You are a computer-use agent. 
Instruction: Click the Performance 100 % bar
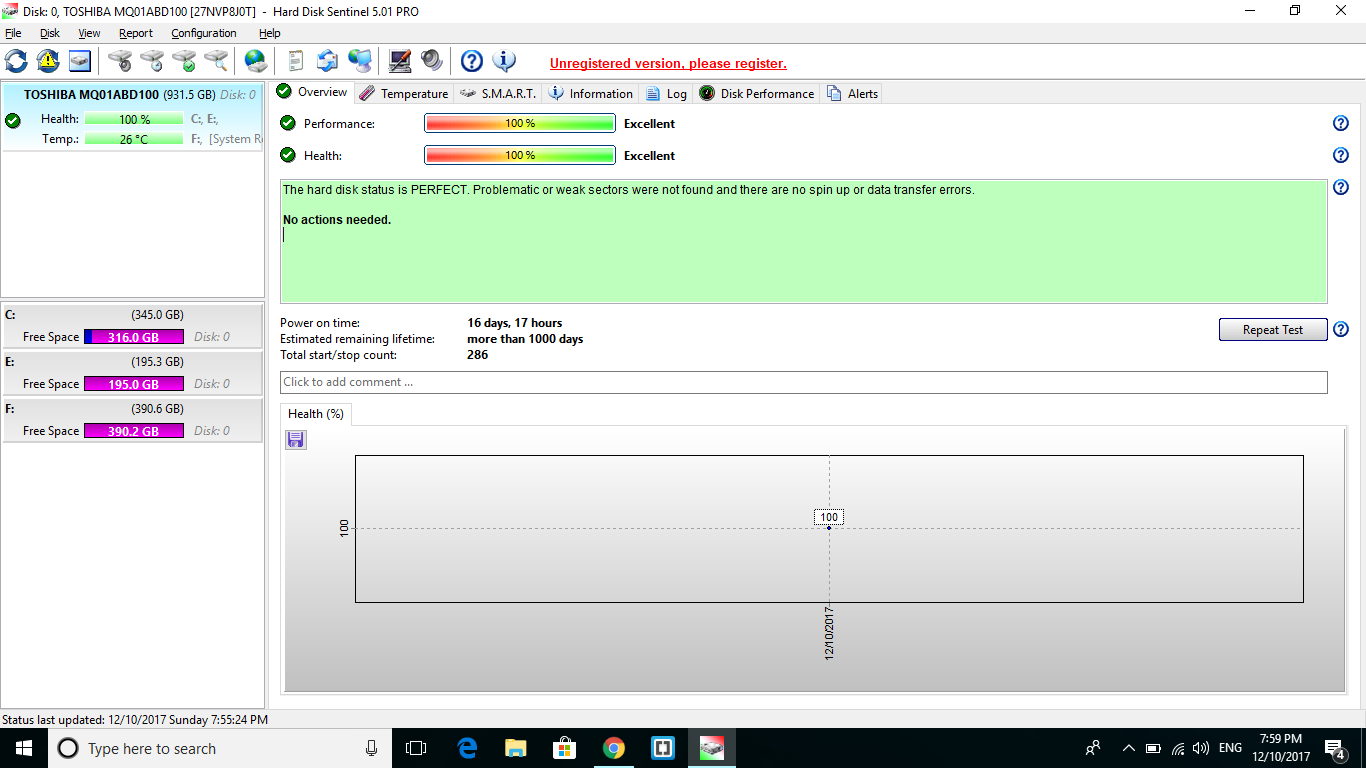pos(520,124)
